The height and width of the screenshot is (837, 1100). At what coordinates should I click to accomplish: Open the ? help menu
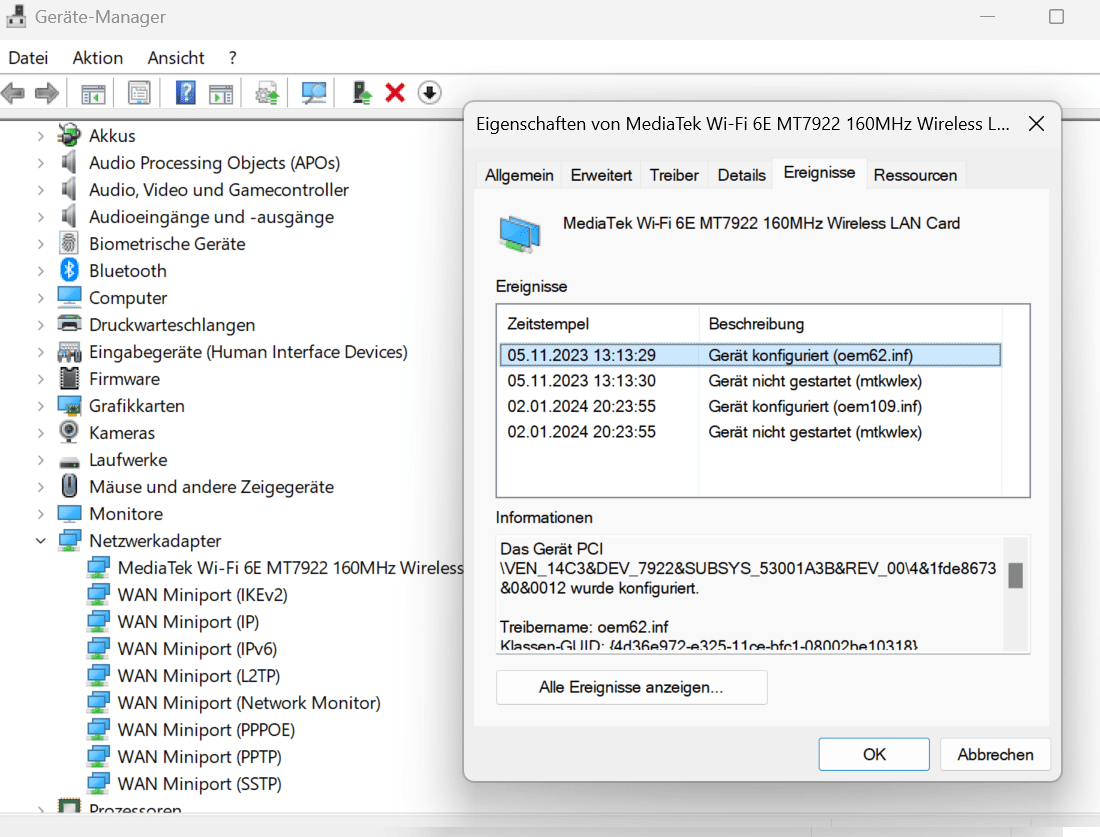click(232, 58)
